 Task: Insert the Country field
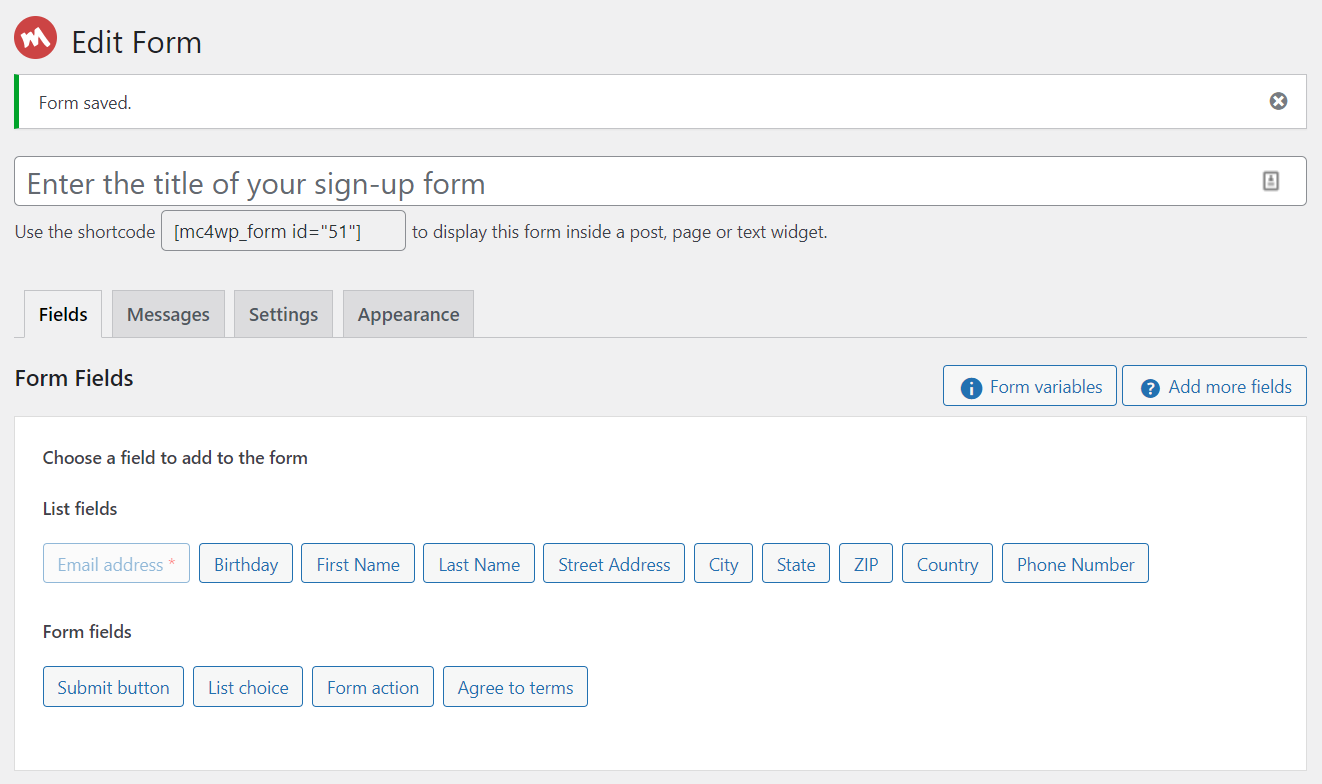(947, 564)
